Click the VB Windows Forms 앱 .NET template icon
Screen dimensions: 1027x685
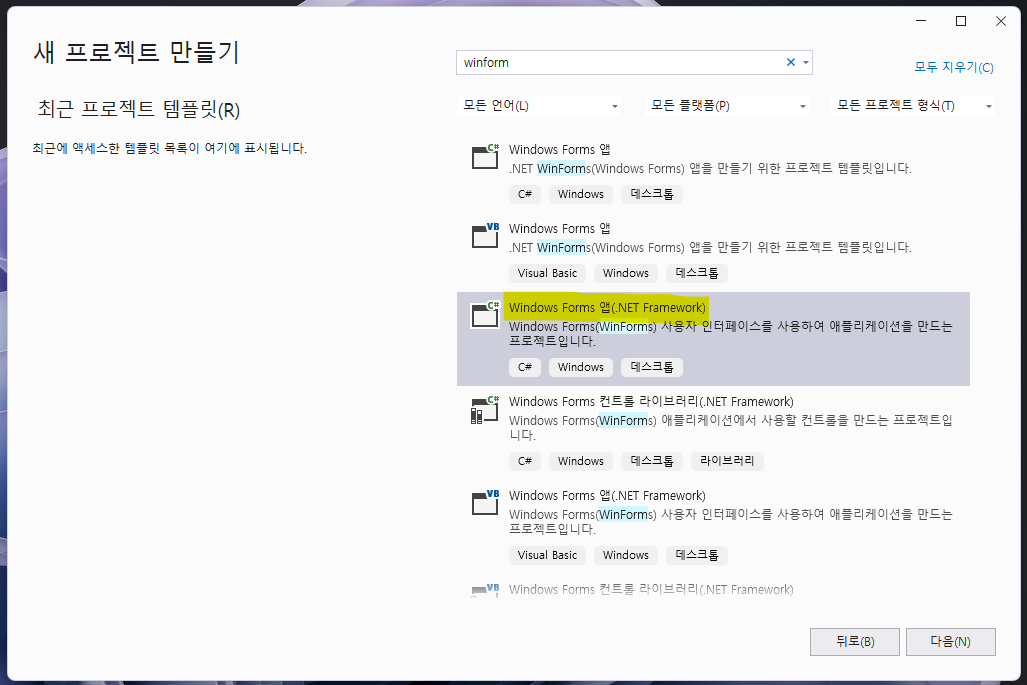click(x=485, y=235)
